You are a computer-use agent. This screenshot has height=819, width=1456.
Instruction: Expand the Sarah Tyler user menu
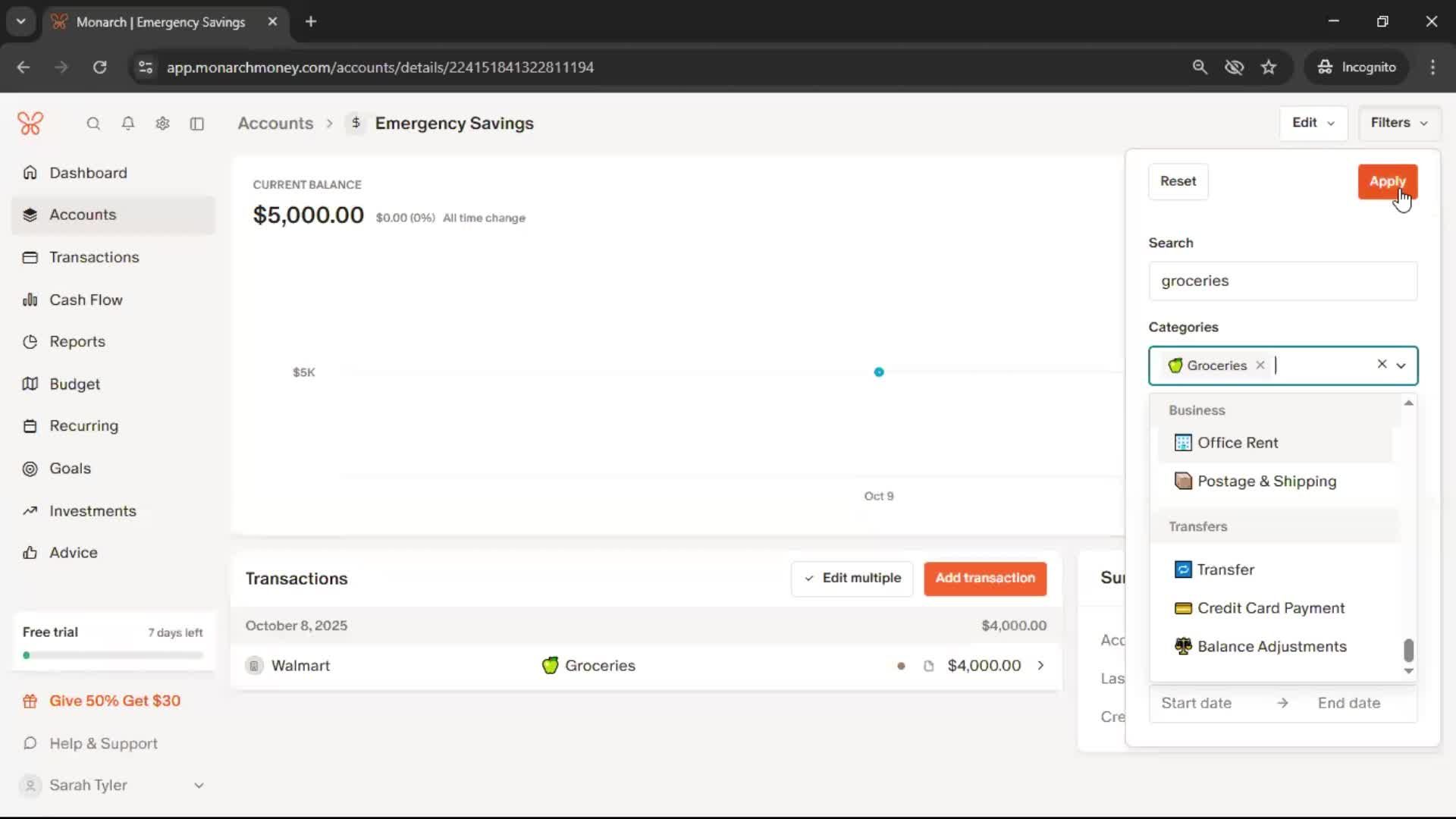[199, 786]
